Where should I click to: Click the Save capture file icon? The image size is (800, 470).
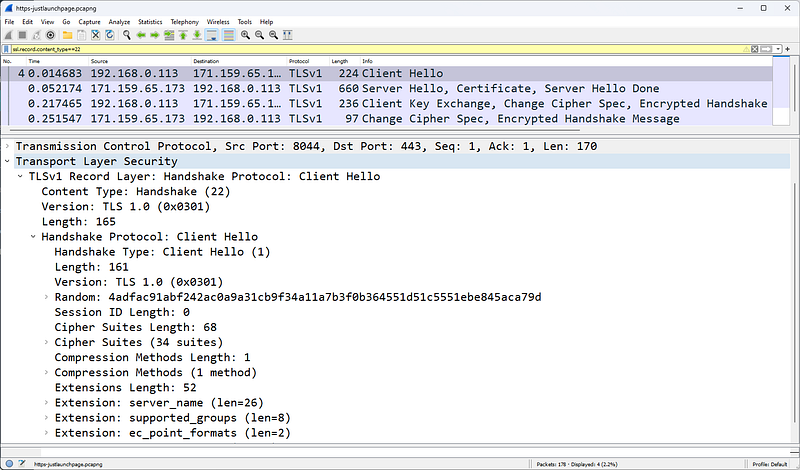(x=81, y=35)
